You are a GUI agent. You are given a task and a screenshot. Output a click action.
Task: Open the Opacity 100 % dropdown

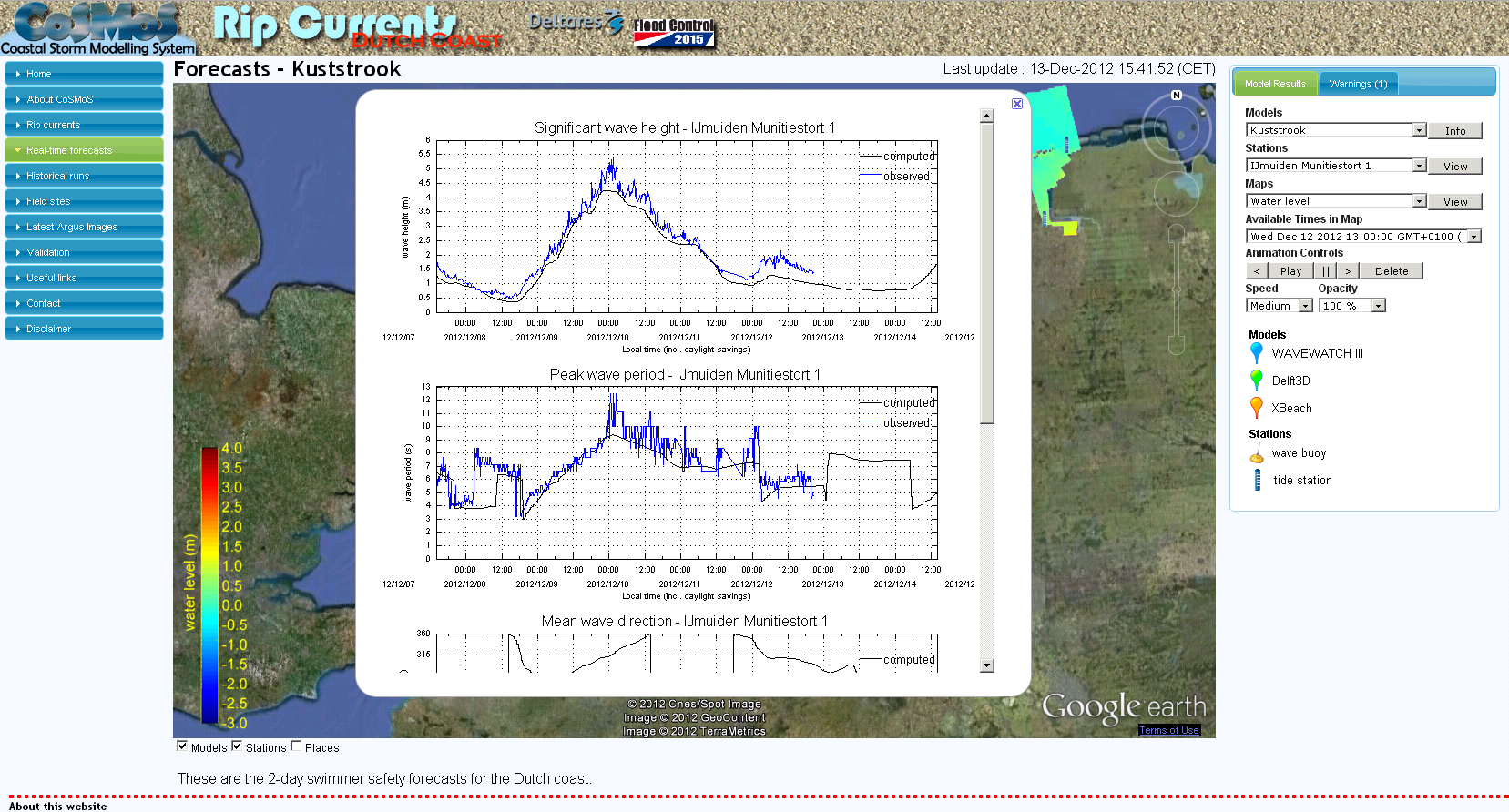(x=1351, y=306)
